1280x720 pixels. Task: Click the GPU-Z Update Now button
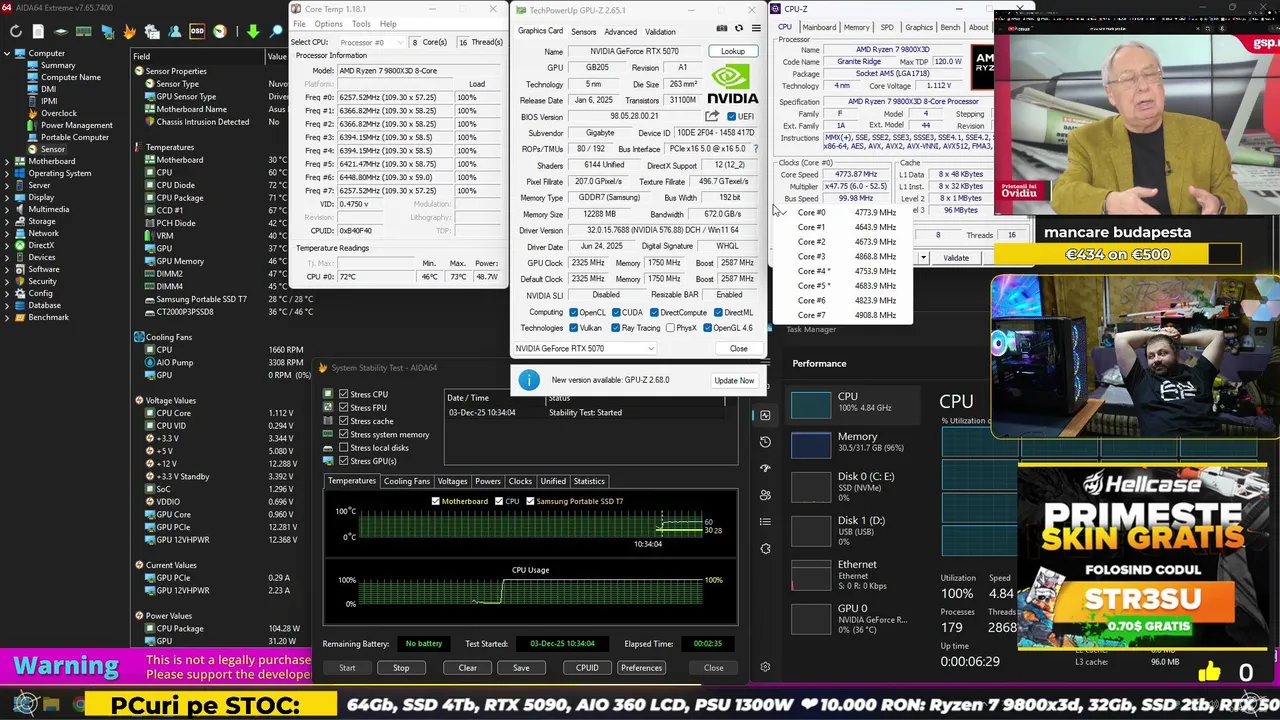(734, 380)
